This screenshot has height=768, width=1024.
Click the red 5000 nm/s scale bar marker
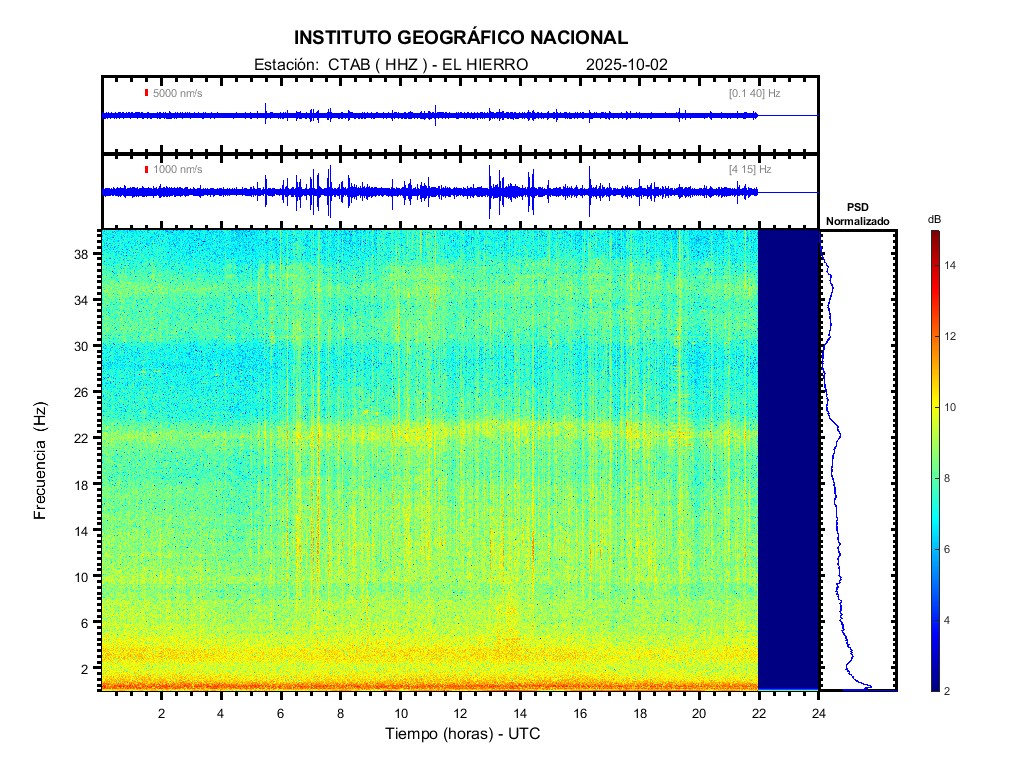(x=146, y=93)
